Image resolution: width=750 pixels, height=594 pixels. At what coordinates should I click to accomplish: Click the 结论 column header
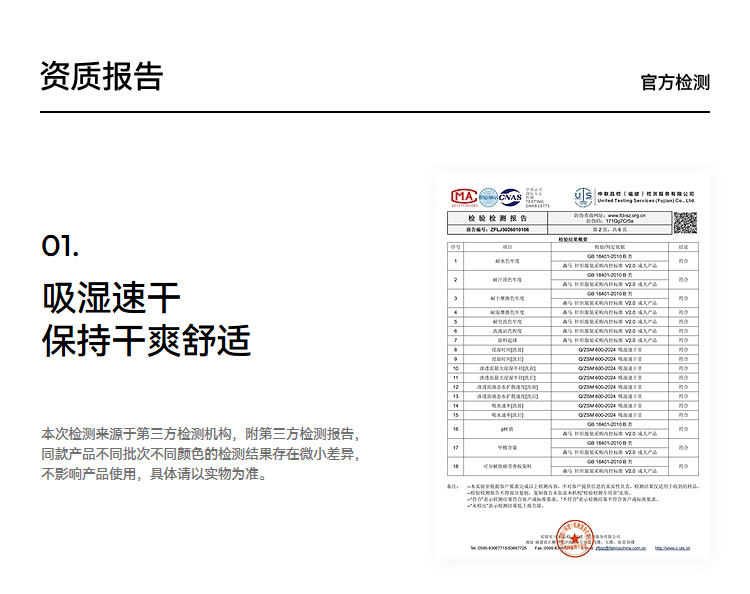point(683,247)
